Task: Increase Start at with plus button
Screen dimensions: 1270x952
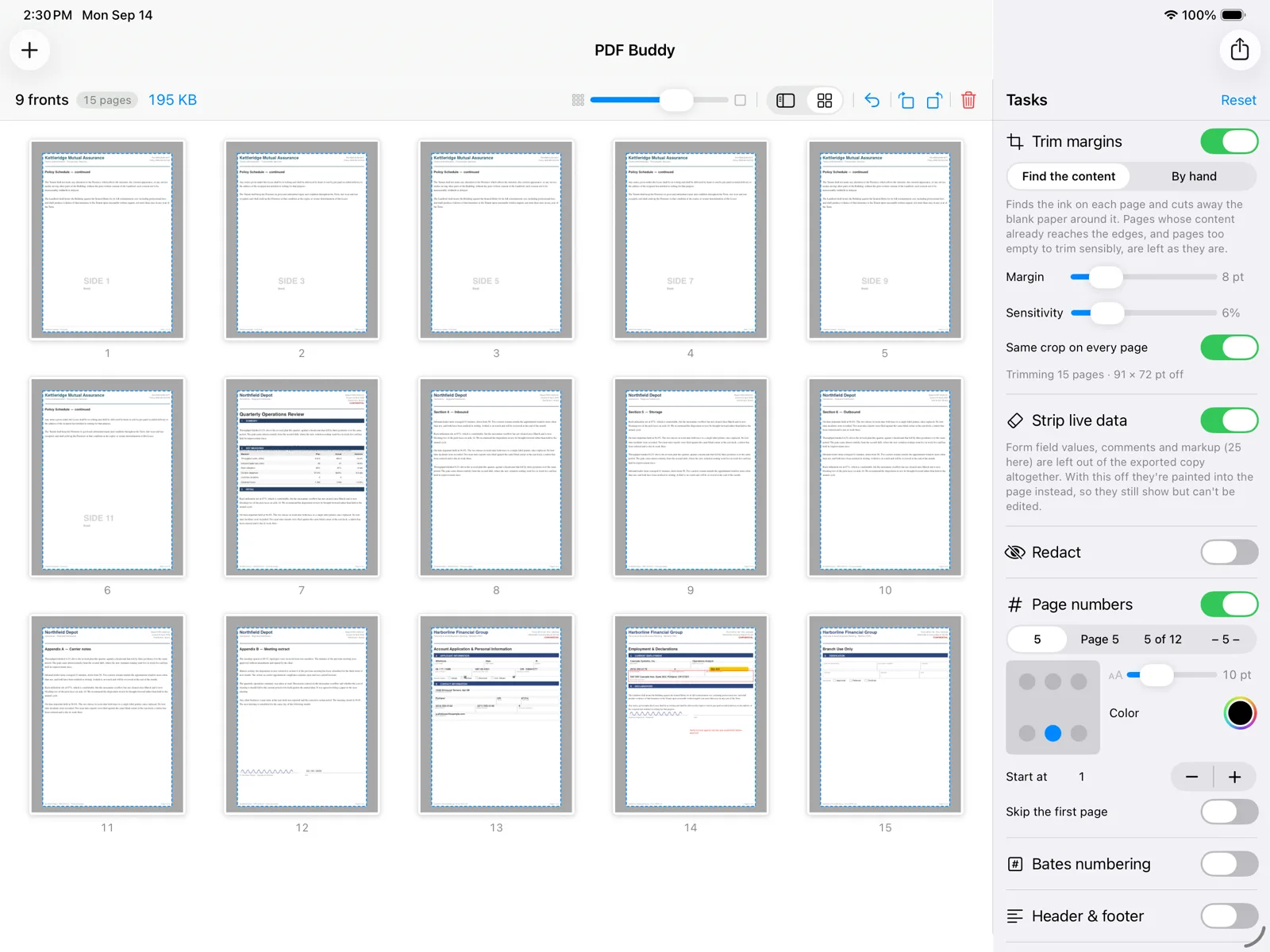Action: (1234, 777)
